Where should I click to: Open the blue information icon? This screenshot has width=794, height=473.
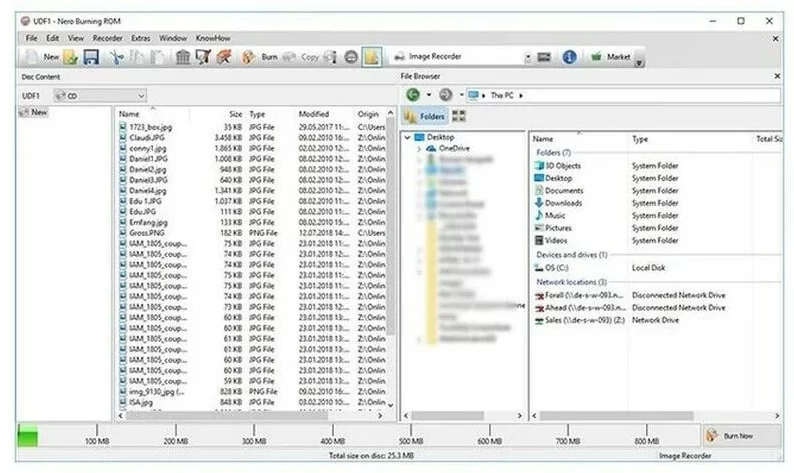click(x=570, y=57)
